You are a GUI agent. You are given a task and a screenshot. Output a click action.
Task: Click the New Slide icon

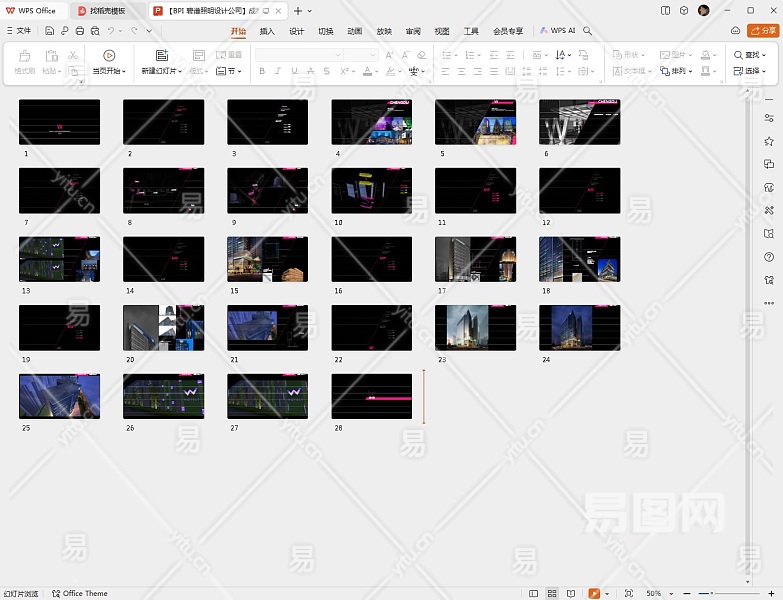(161, 56)
